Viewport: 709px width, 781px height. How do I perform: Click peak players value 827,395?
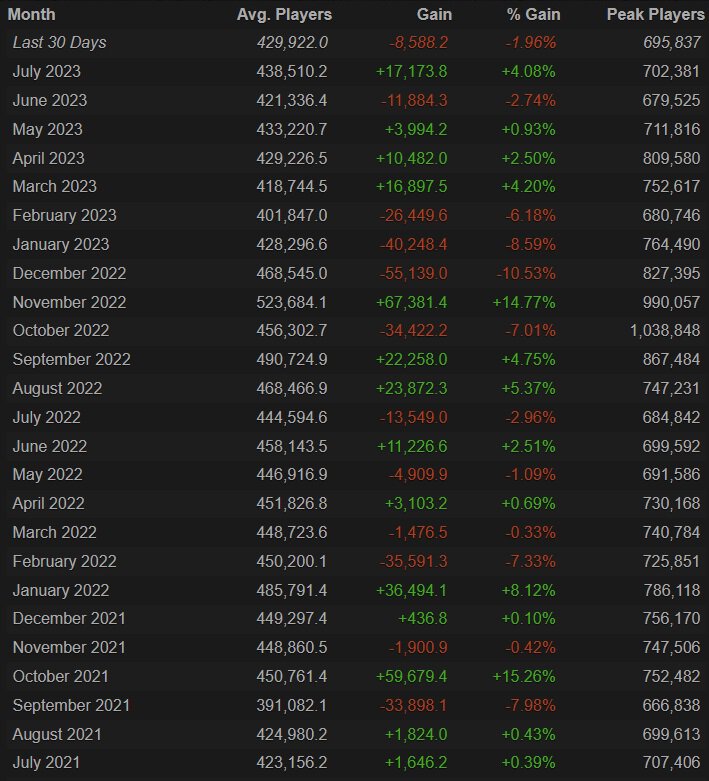coord(672,273)
